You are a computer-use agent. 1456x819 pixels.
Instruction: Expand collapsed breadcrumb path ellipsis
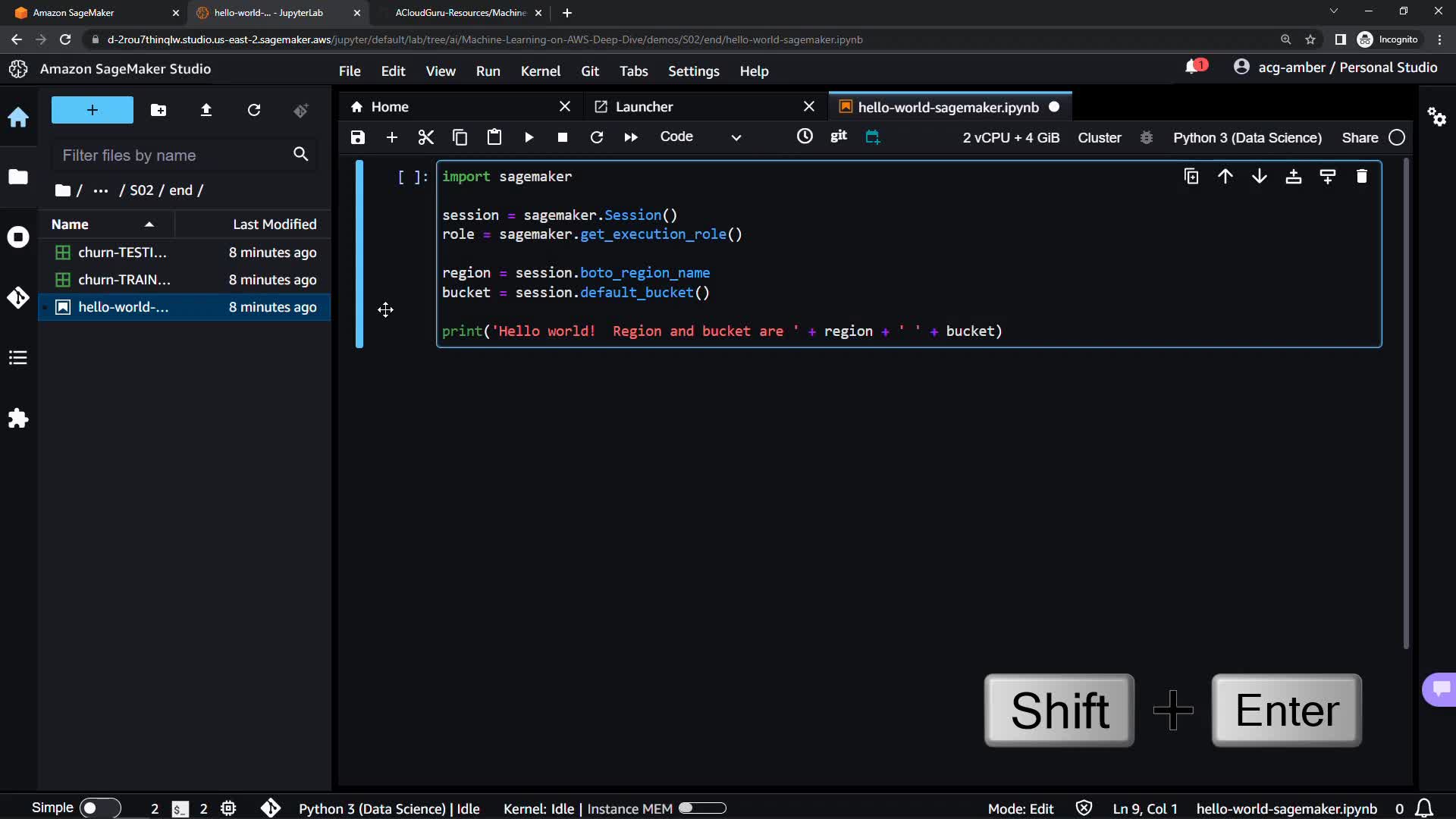[100, 190]
